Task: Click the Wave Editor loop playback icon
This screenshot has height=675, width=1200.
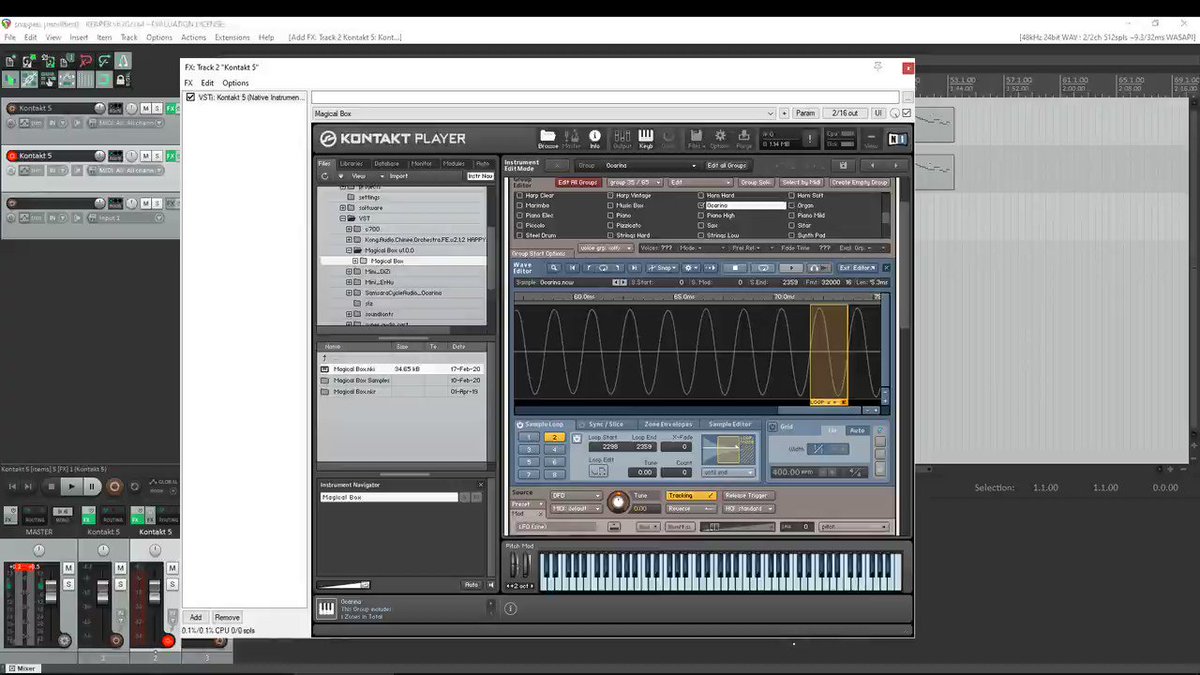Action: tap(763, 268)
